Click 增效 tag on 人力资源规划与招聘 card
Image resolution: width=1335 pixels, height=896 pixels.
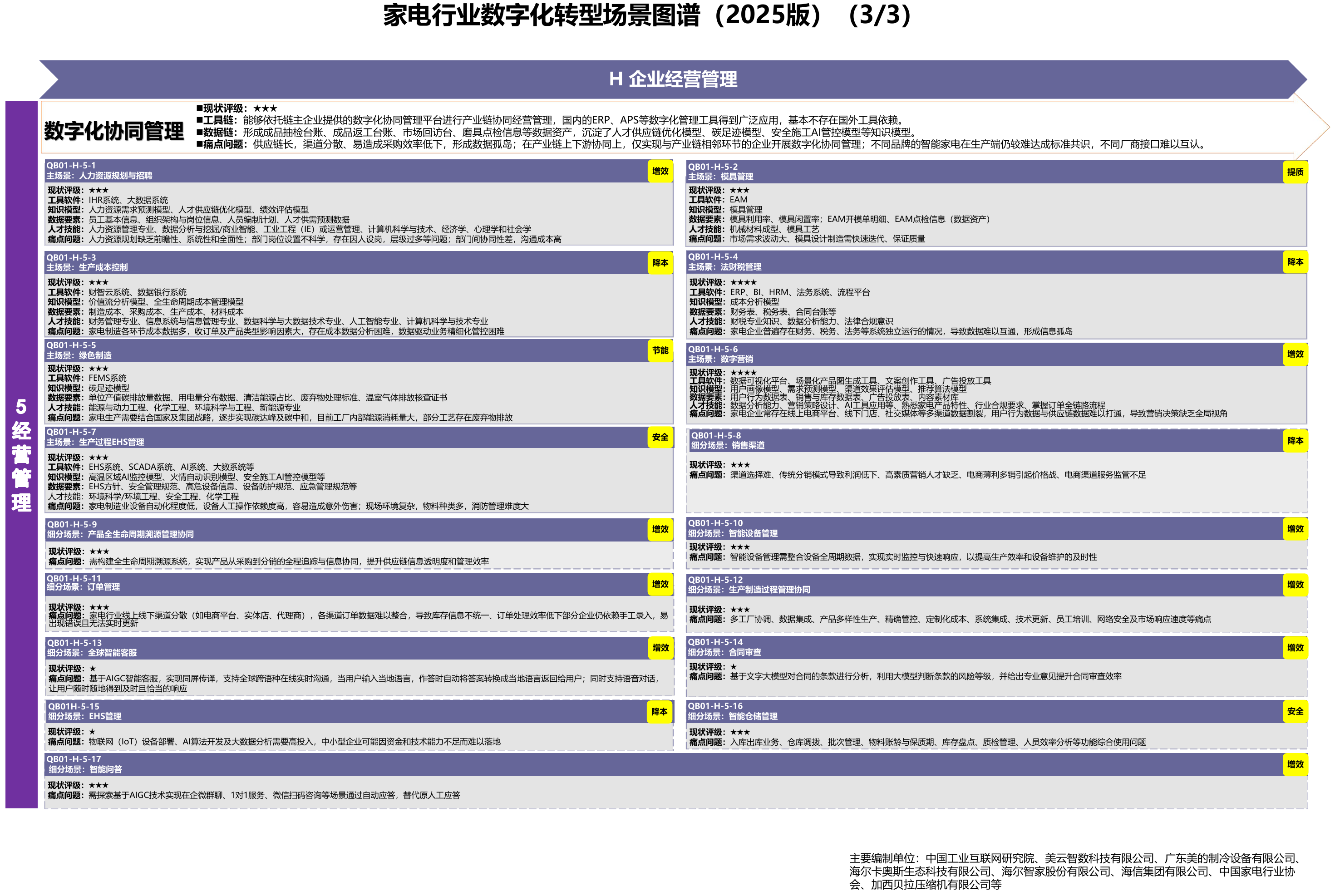pyautogui.click(x=660, y=171)
